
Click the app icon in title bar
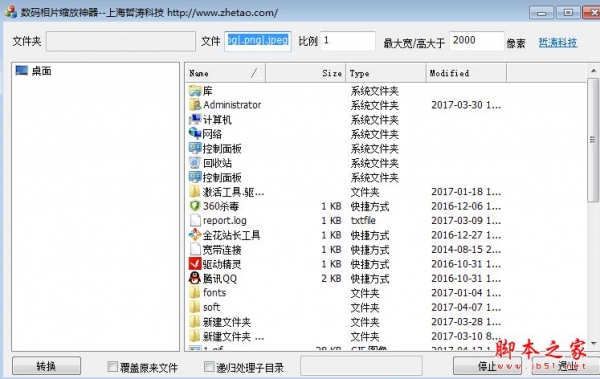10,11
